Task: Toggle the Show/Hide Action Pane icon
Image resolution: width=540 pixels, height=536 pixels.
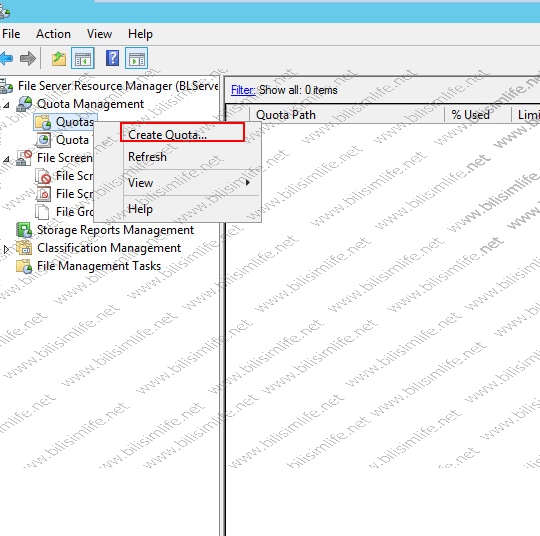Action: click(137, 58)
